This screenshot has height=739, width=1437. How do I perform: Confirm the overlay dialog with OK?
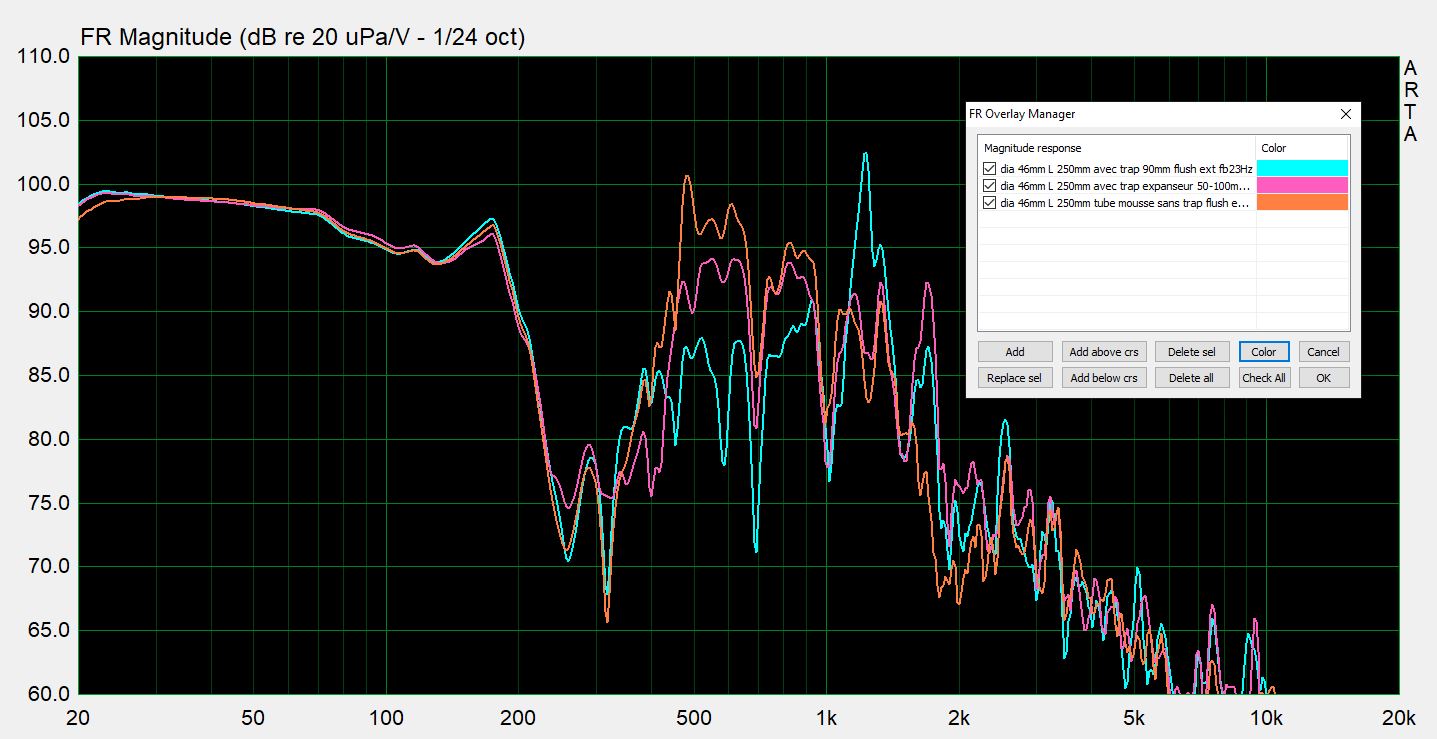(1323, 378)
